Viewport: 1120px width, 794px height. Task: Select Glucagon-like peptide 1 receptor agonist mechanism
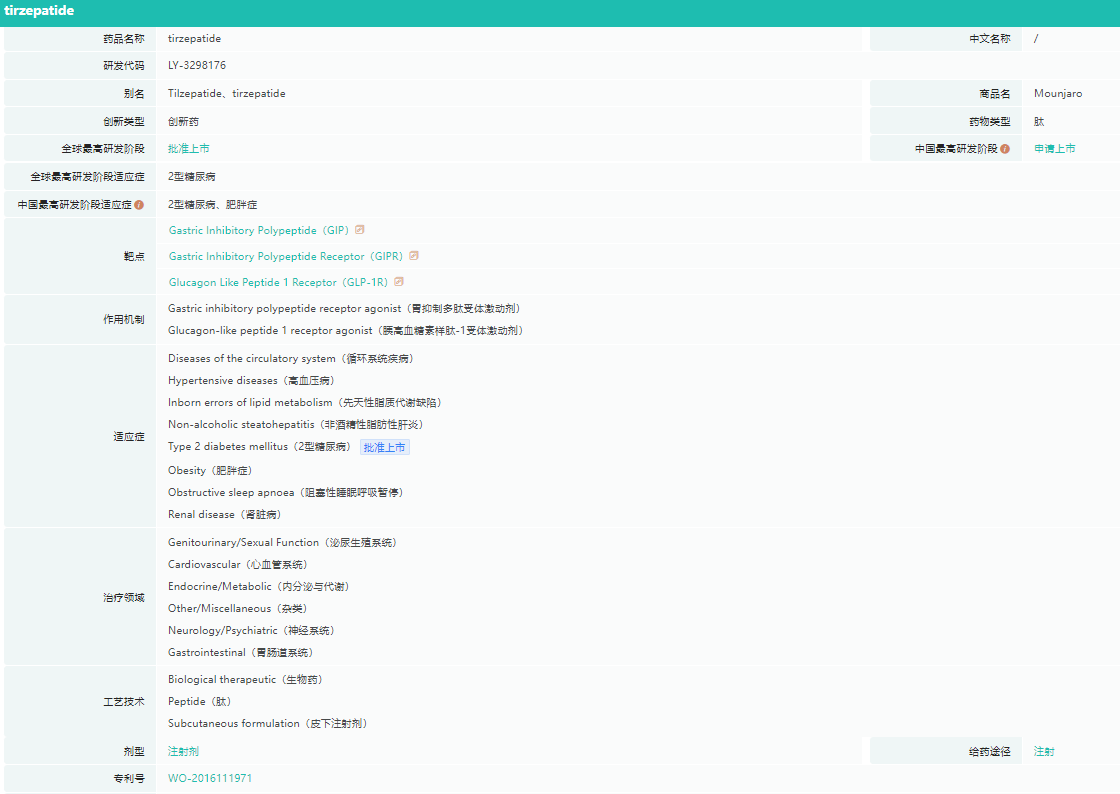pyautogui.click(x=346, y=331)
